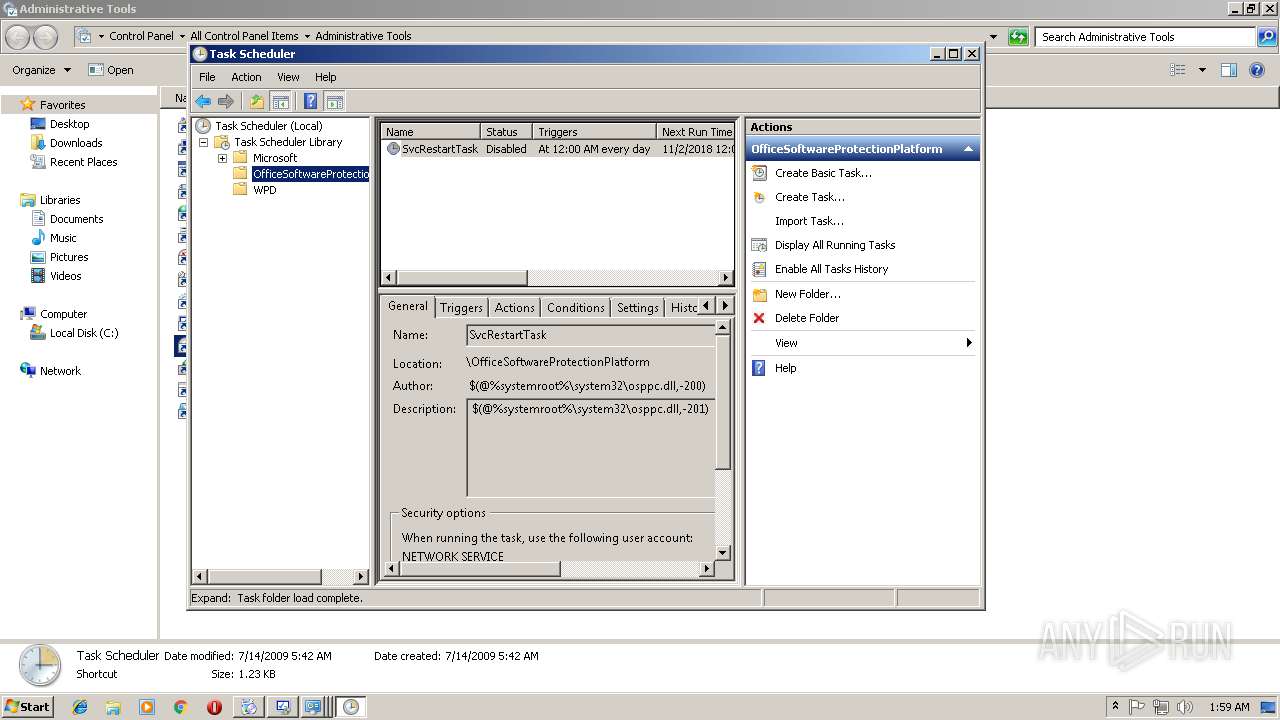
Task: Open Windows Explorer folder taskbar icon
Action: tap(113, 707)
